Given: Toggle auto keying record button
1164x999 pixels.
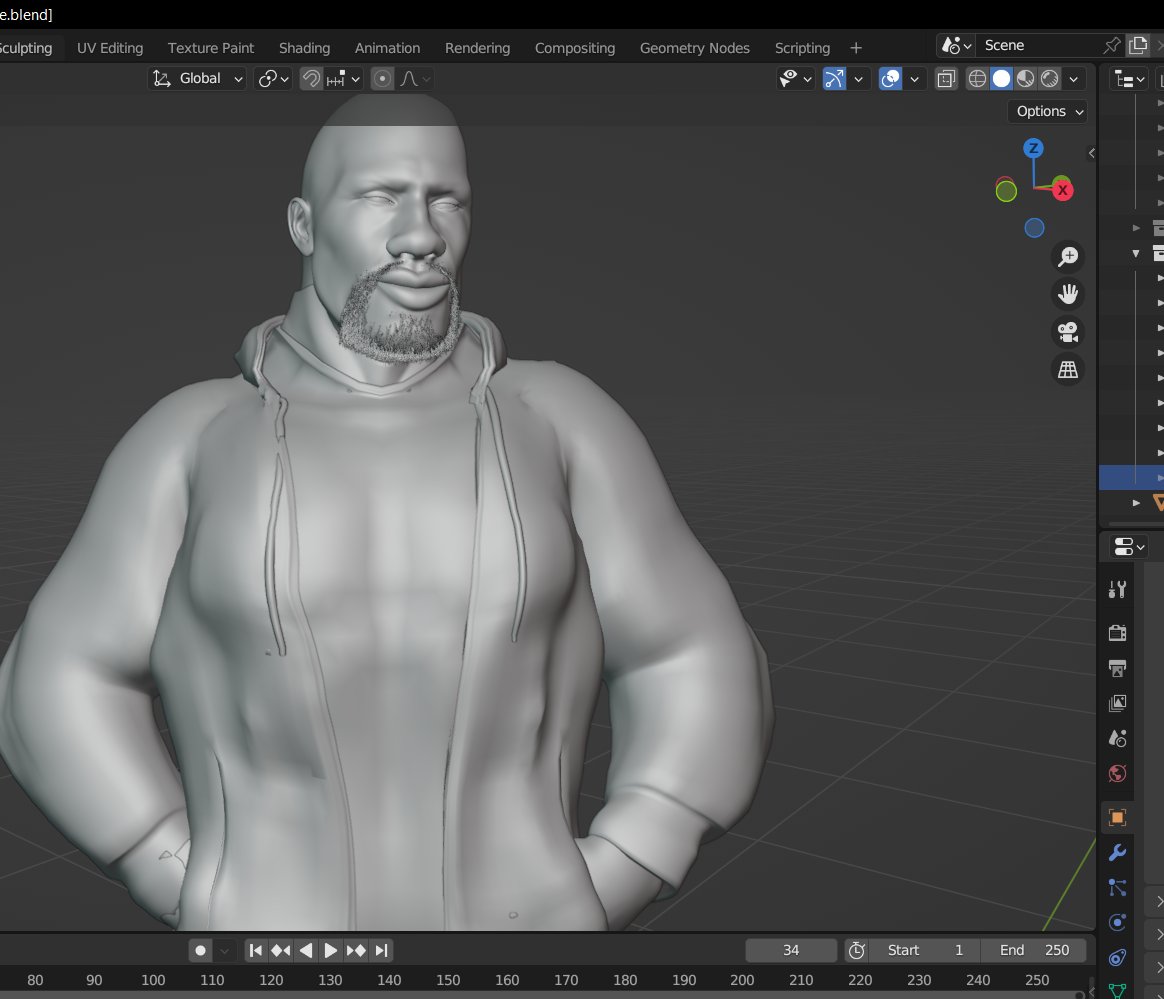Looking at the screenshot, I should pyautogui.click(x=200, y=950).
